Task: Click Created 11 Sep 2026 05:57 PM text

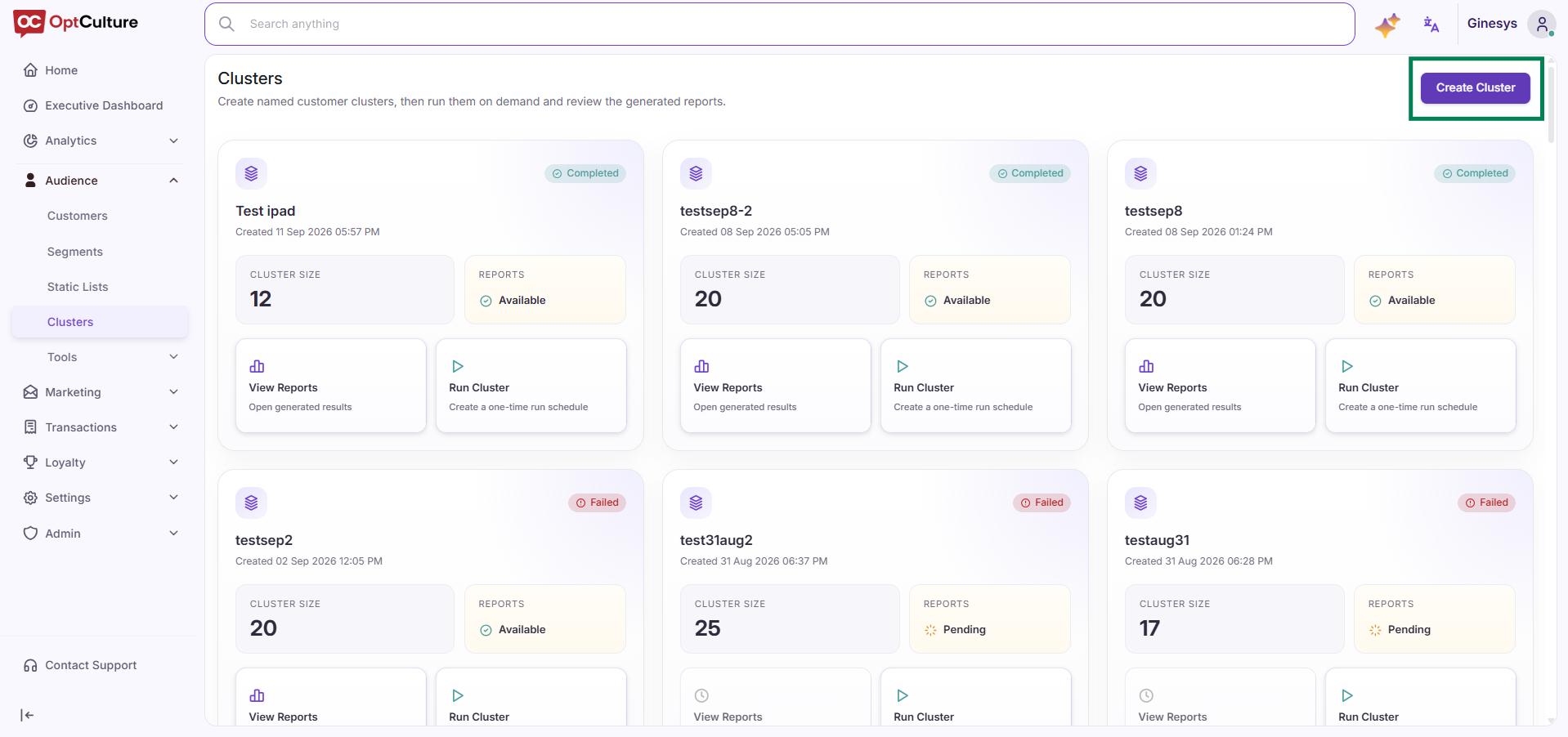Action: pyautogui.click(x=307, y=232)
